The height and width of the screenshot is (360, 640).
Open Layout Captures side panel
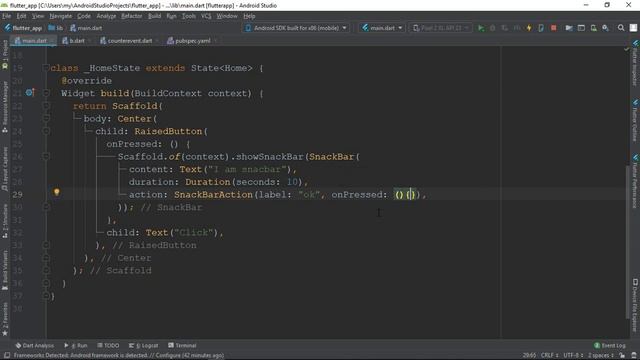[5, 169]
